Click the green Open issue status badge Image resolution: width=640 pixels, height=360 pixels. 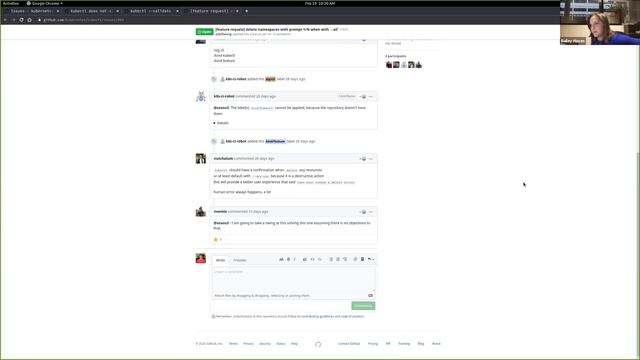[204, 32]
